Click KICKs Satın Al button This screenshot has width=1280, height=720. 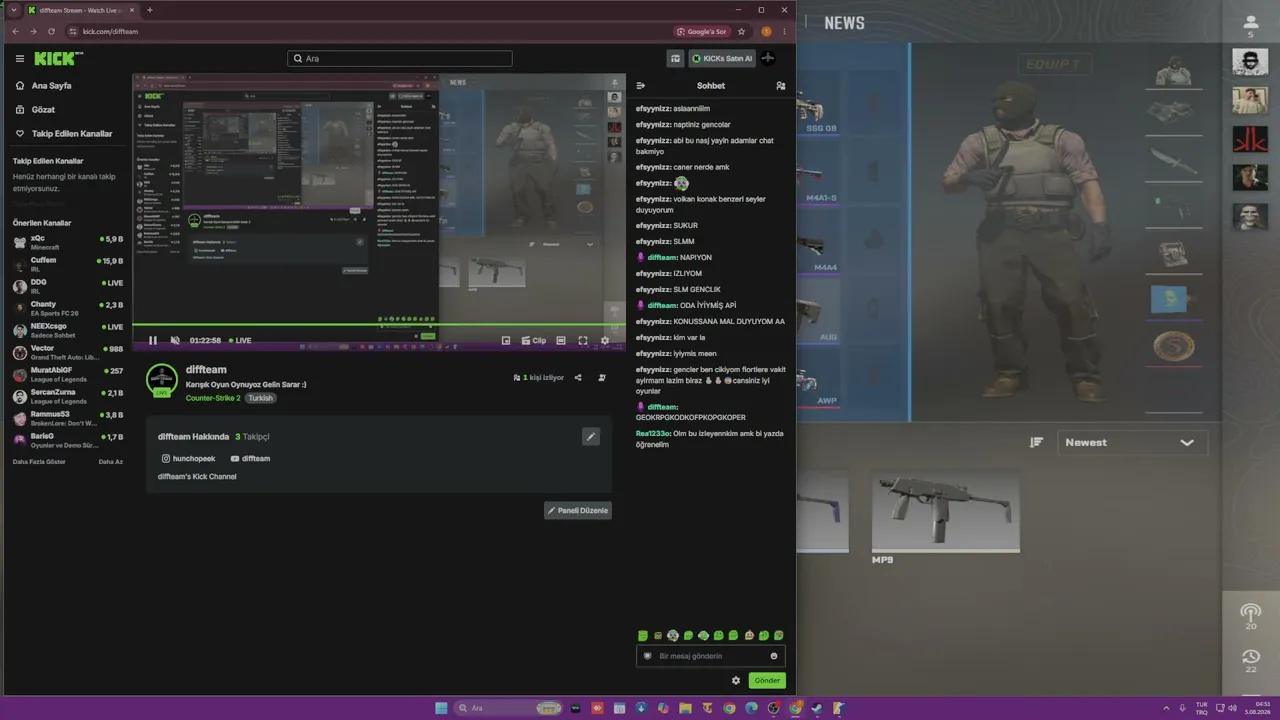(721, 59)
